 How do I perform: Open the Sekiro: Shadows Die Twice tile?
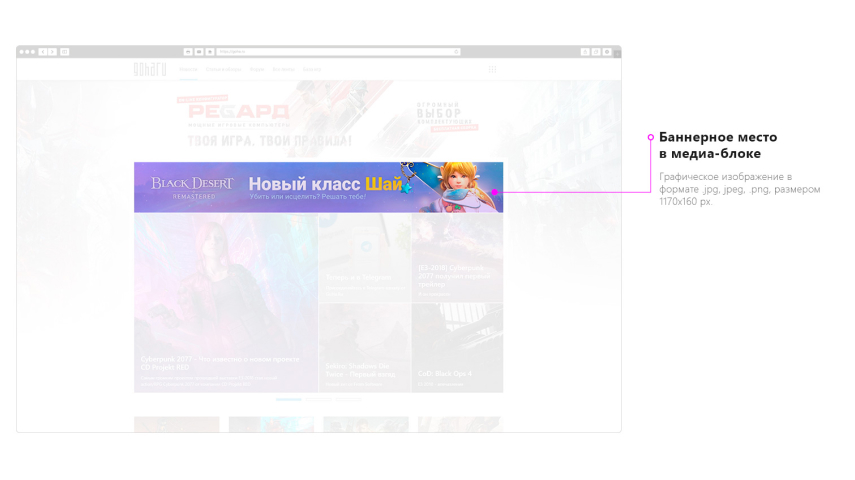click(x=365, y=348)
